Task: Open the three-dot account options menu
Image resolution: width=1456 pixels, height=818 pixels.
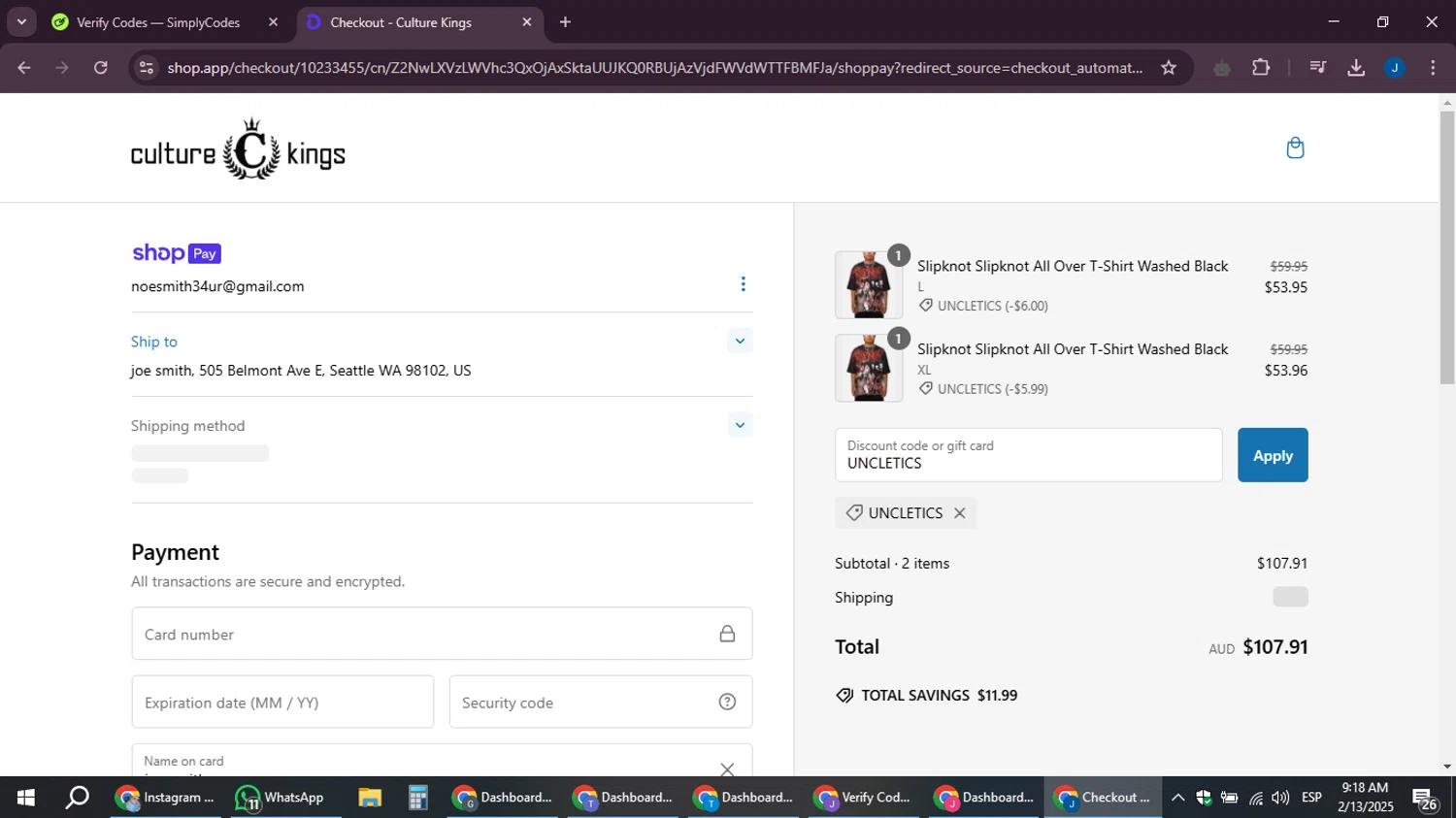Action: [x=744, y=284]
